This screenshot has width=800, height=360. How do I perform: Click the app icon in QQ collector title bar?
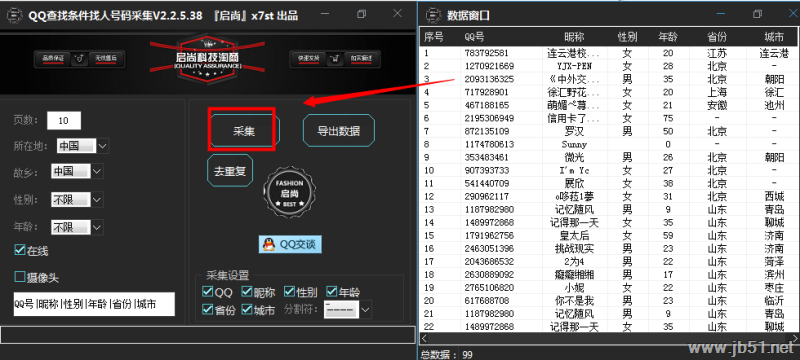(15, 15)
